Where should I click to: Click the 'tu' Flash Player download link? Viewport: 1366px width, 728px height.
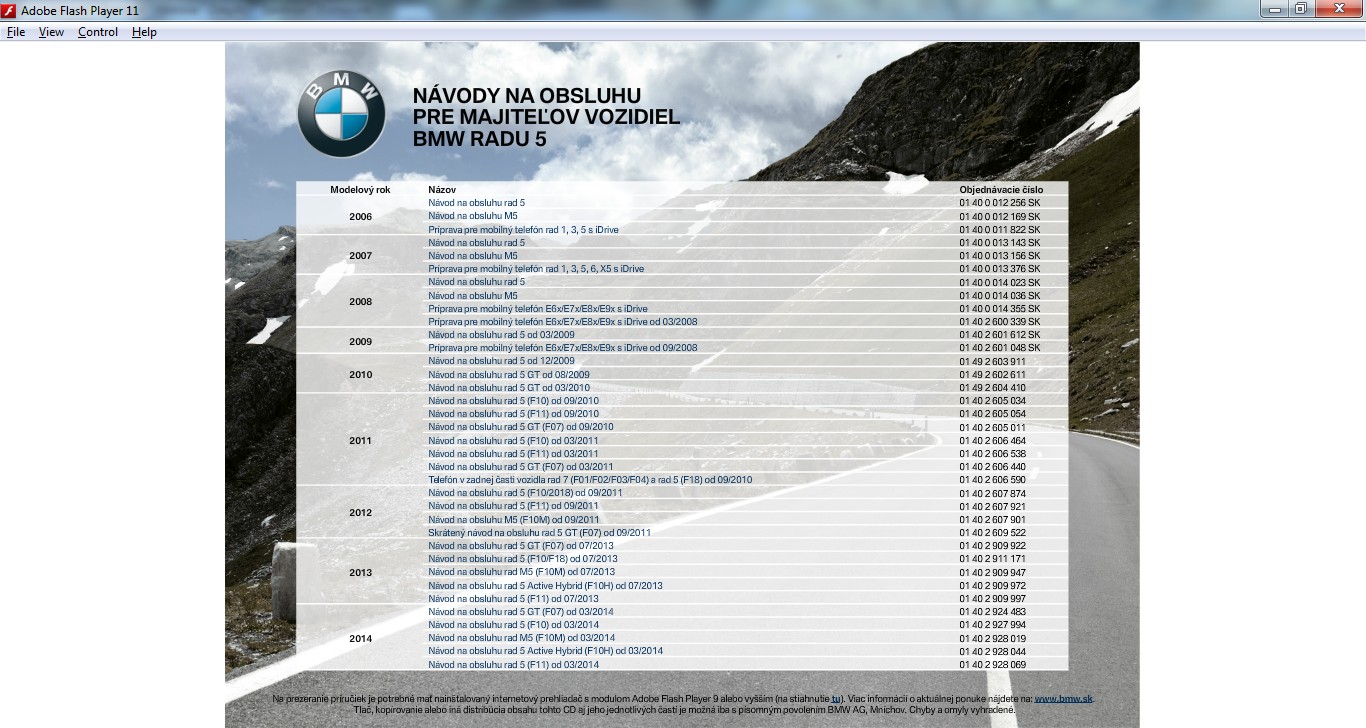click(836, 699)
